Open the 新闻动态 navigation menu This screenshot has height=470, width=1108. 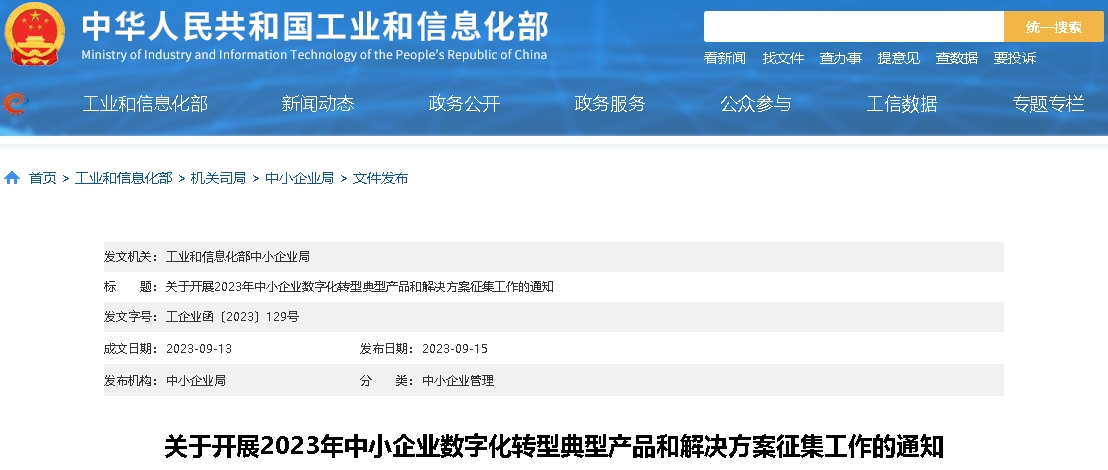click(318, 104)
